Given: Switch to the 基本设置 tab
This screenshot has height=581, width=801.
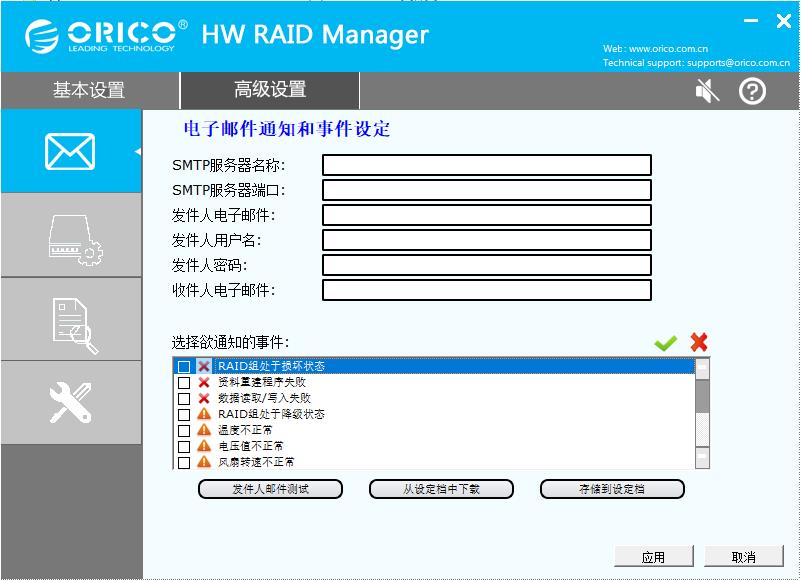Looking at the screenshot, I should (x=89, y=90).
